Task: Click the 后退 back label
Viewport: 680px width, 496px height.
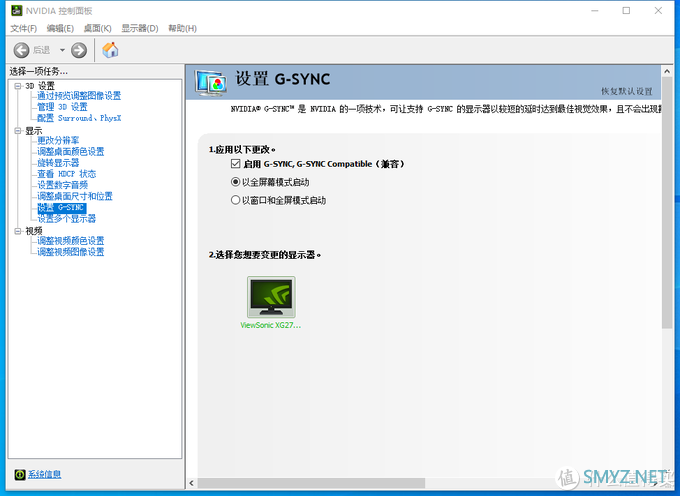Action: [42, 50]
